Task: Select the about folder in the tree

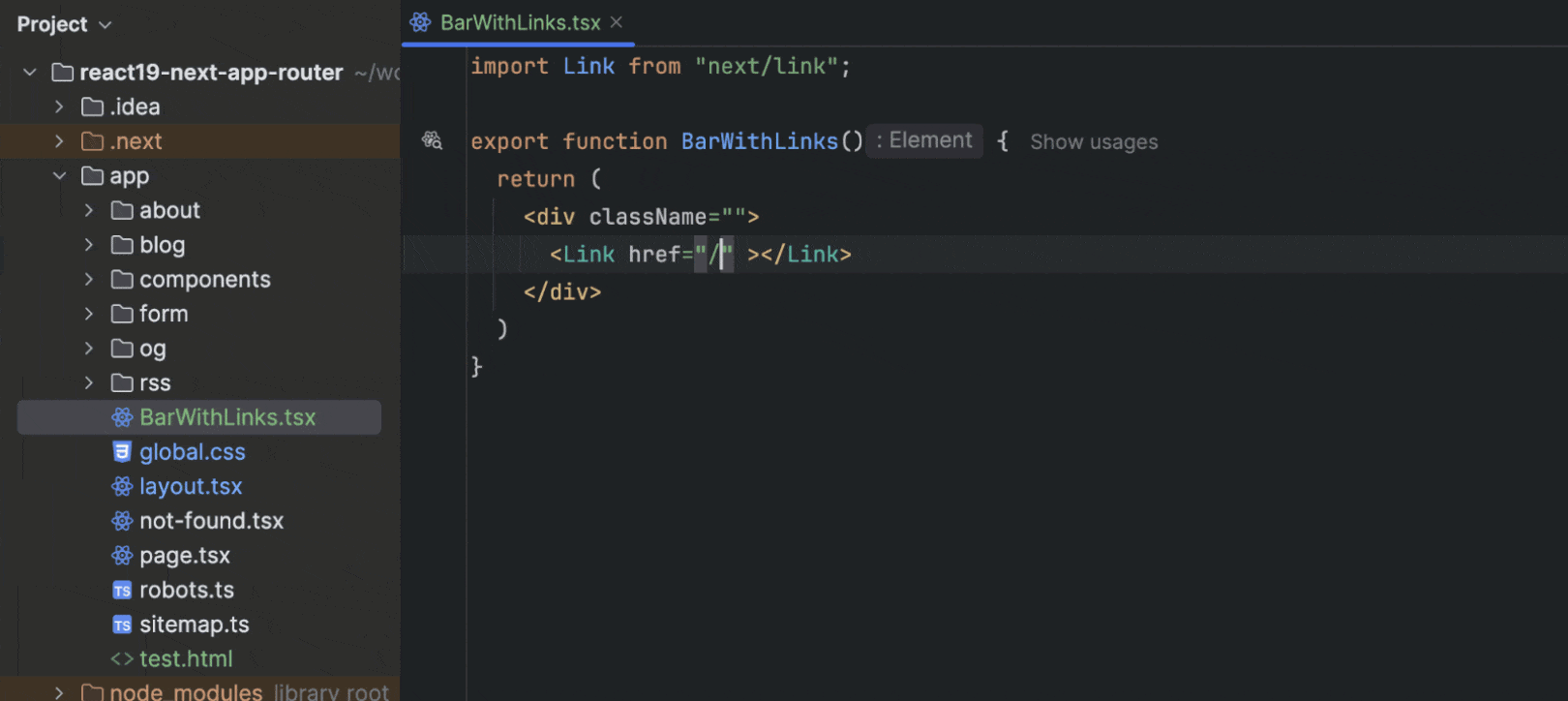Action: pos(169,210)
